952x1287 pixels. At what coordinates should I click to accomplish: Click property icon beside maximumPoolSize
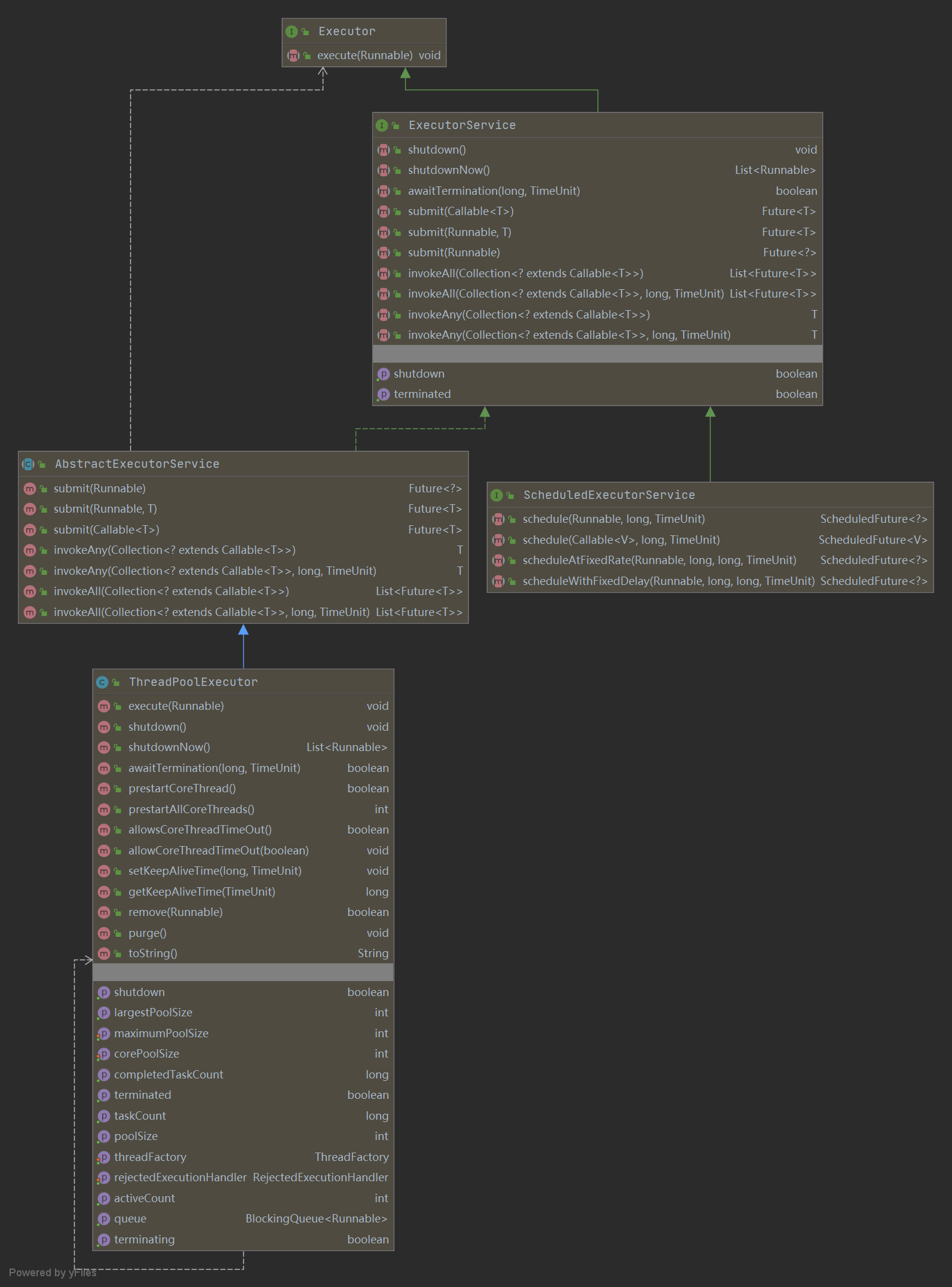click(104, 1034)
